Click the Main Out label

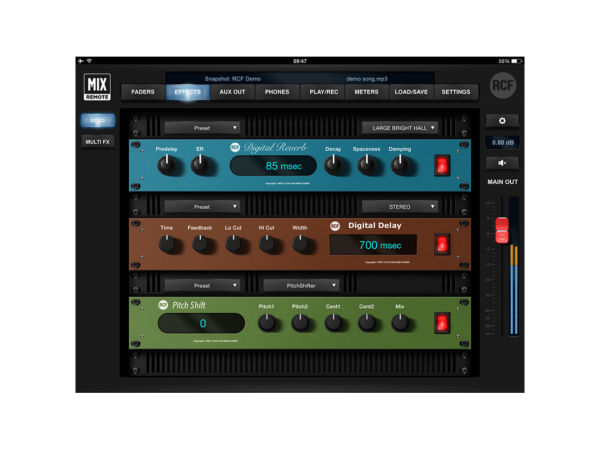[502, 182]
